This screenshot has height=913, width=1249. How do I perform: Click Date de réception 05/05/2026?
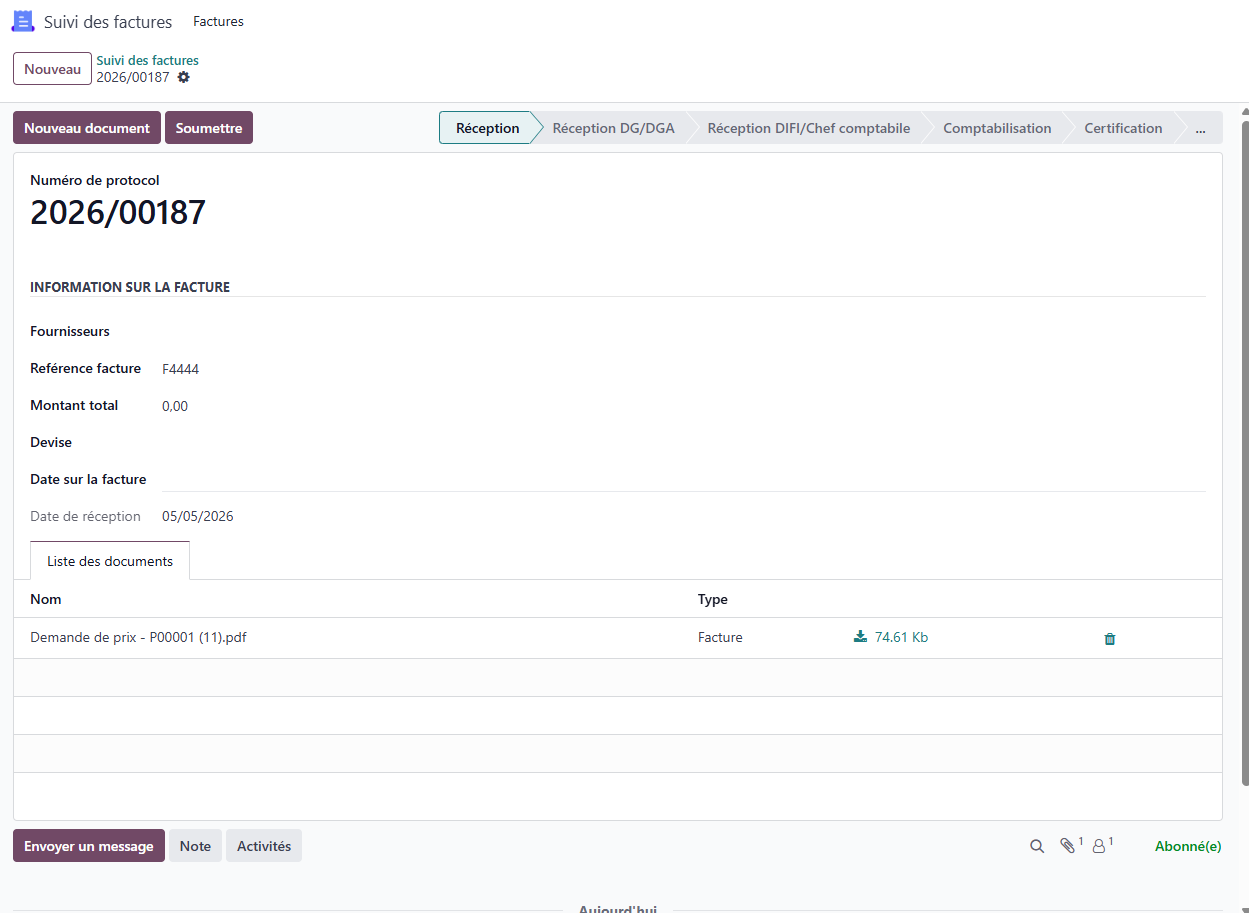click(198, 517)
